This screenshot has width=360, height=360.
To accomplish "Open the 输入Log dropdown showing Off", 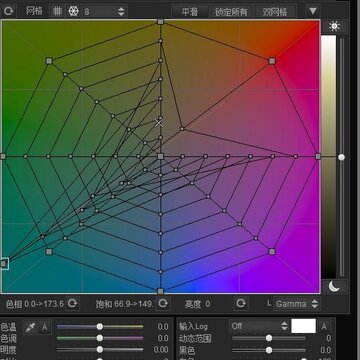I will (x=259, y=326).
